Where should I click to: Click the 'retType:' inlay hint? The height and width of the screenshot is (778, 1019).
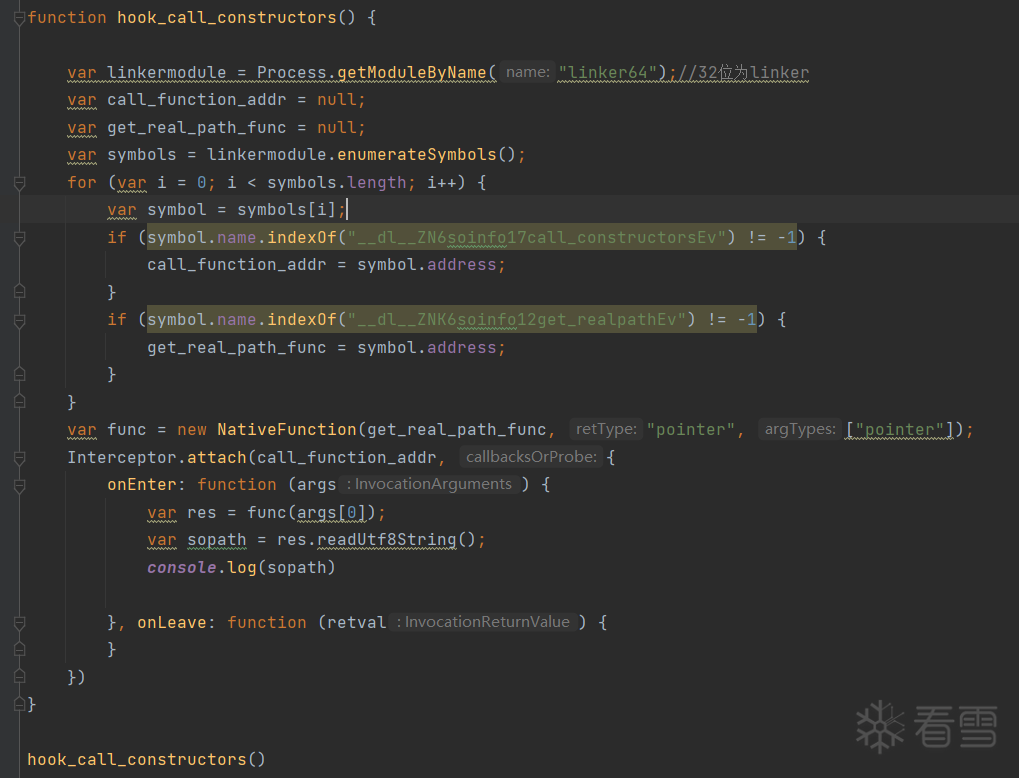click(x=606, y=429)
